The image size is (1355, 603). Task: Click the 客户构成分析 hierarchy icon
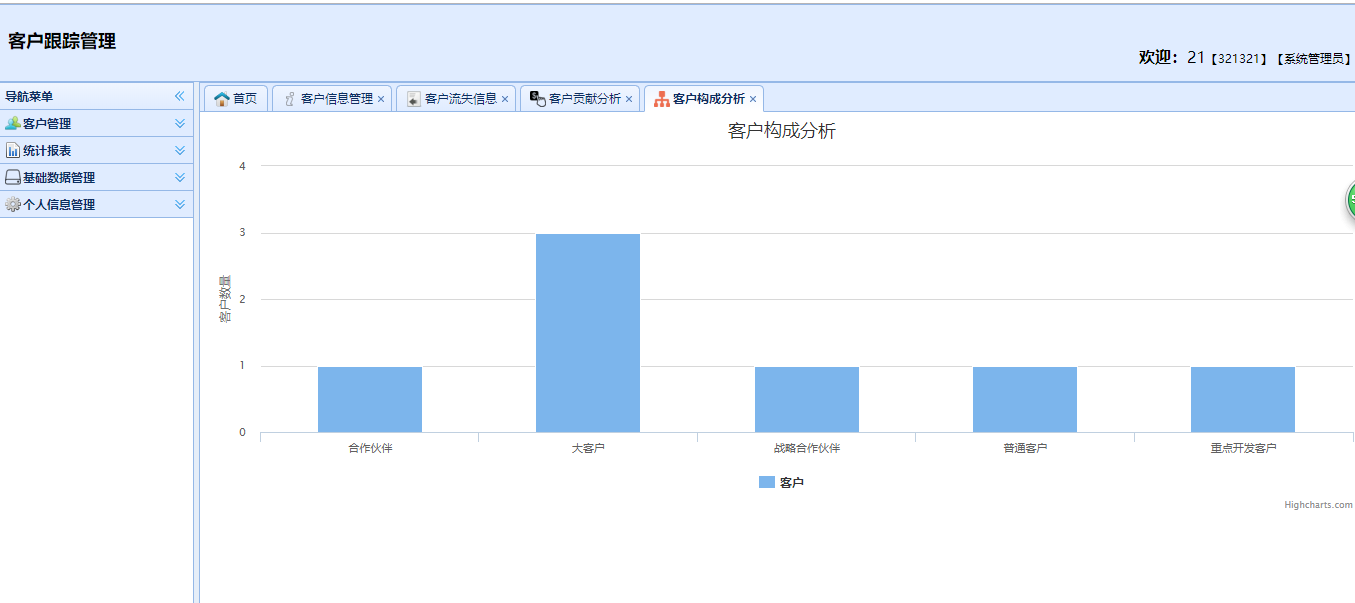pos(662,99)
